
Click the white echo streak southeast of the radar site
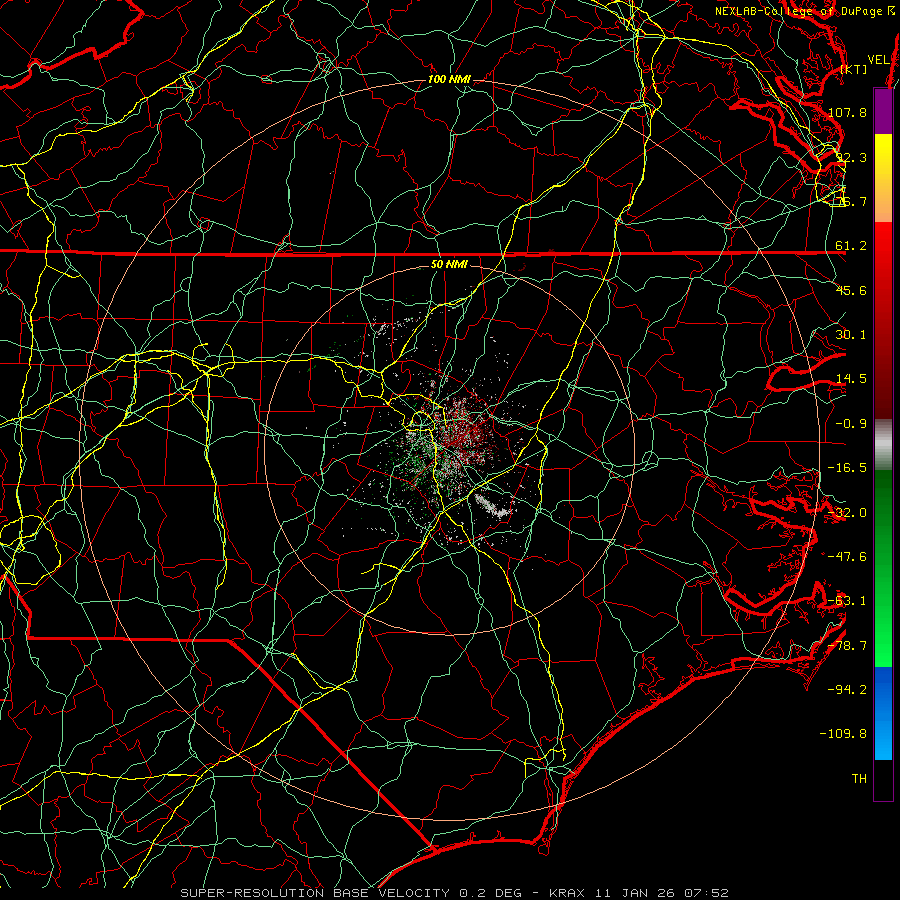492,506
